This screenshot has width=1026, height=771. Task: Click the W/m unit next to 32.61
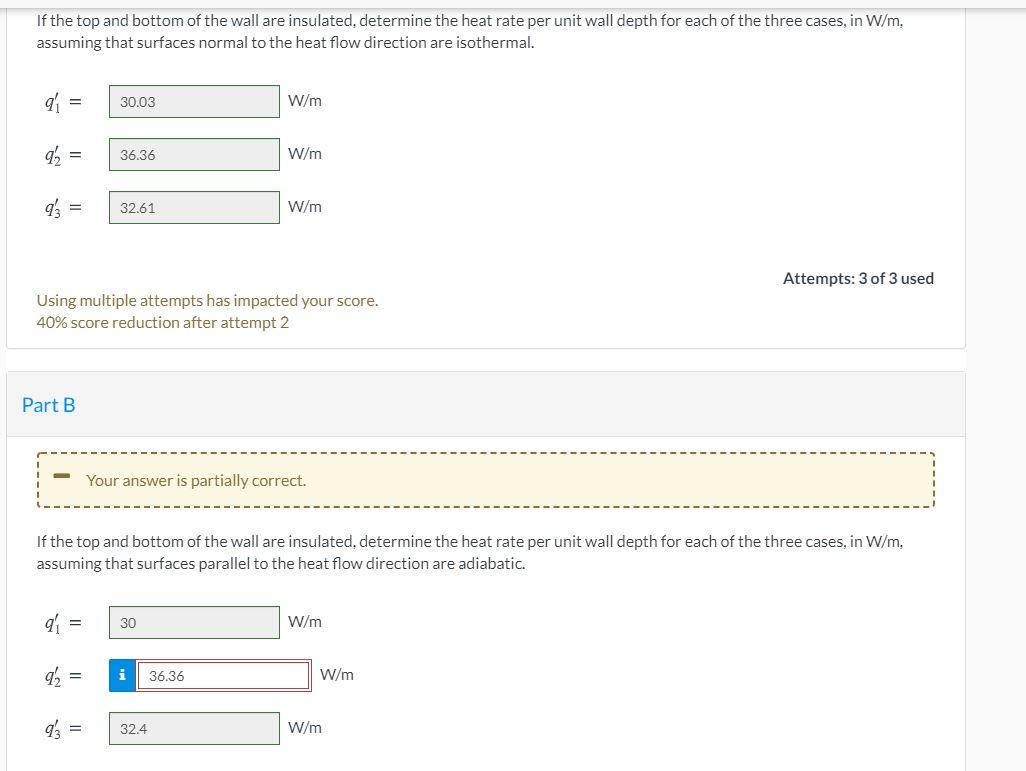click(x=305, y=207)
